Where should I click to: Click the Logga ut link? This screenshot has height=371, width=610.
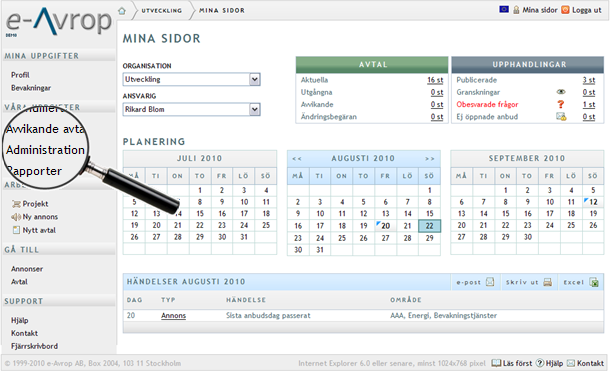[587, 10]
